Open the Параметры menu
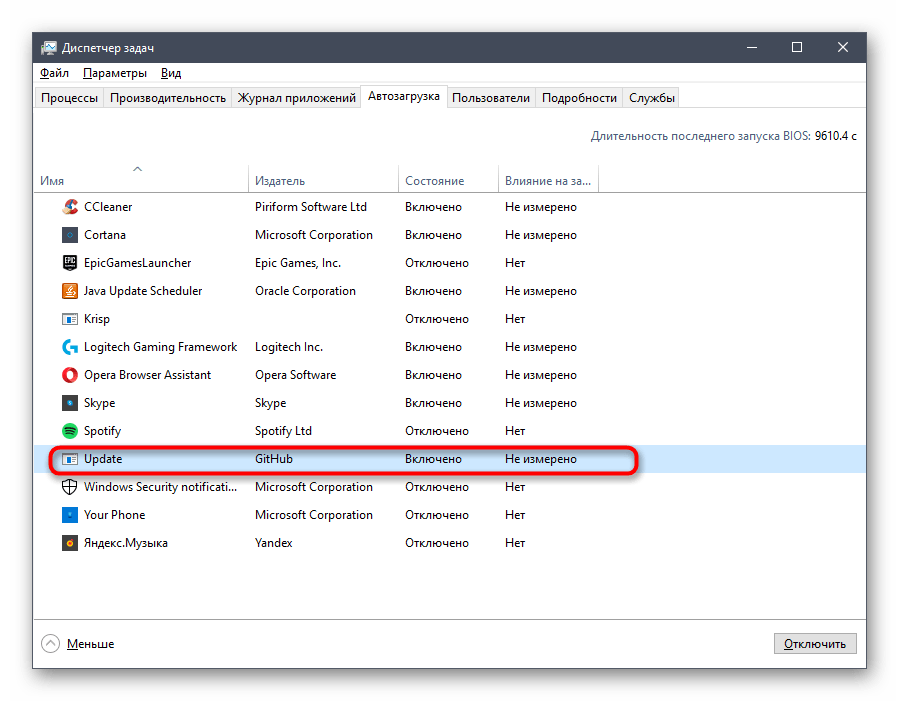 (115, 73)
